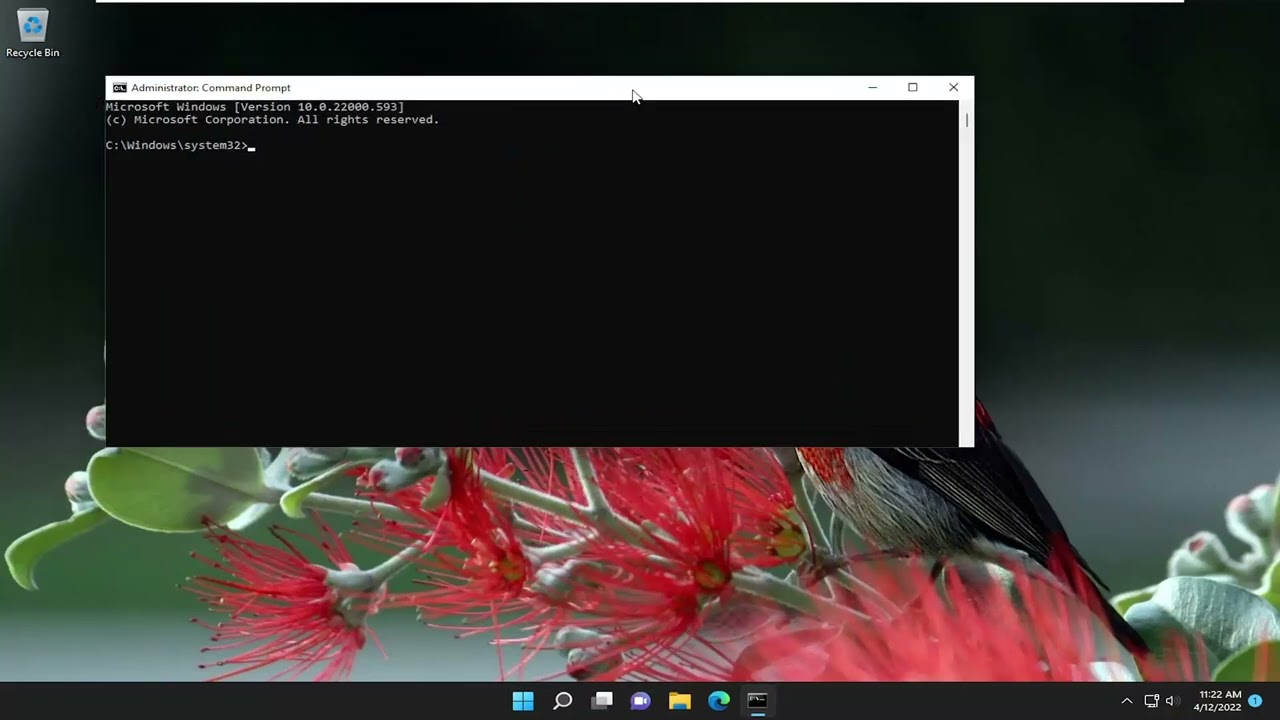Open the Recycle Bin desktop icon

pos(32,33)
